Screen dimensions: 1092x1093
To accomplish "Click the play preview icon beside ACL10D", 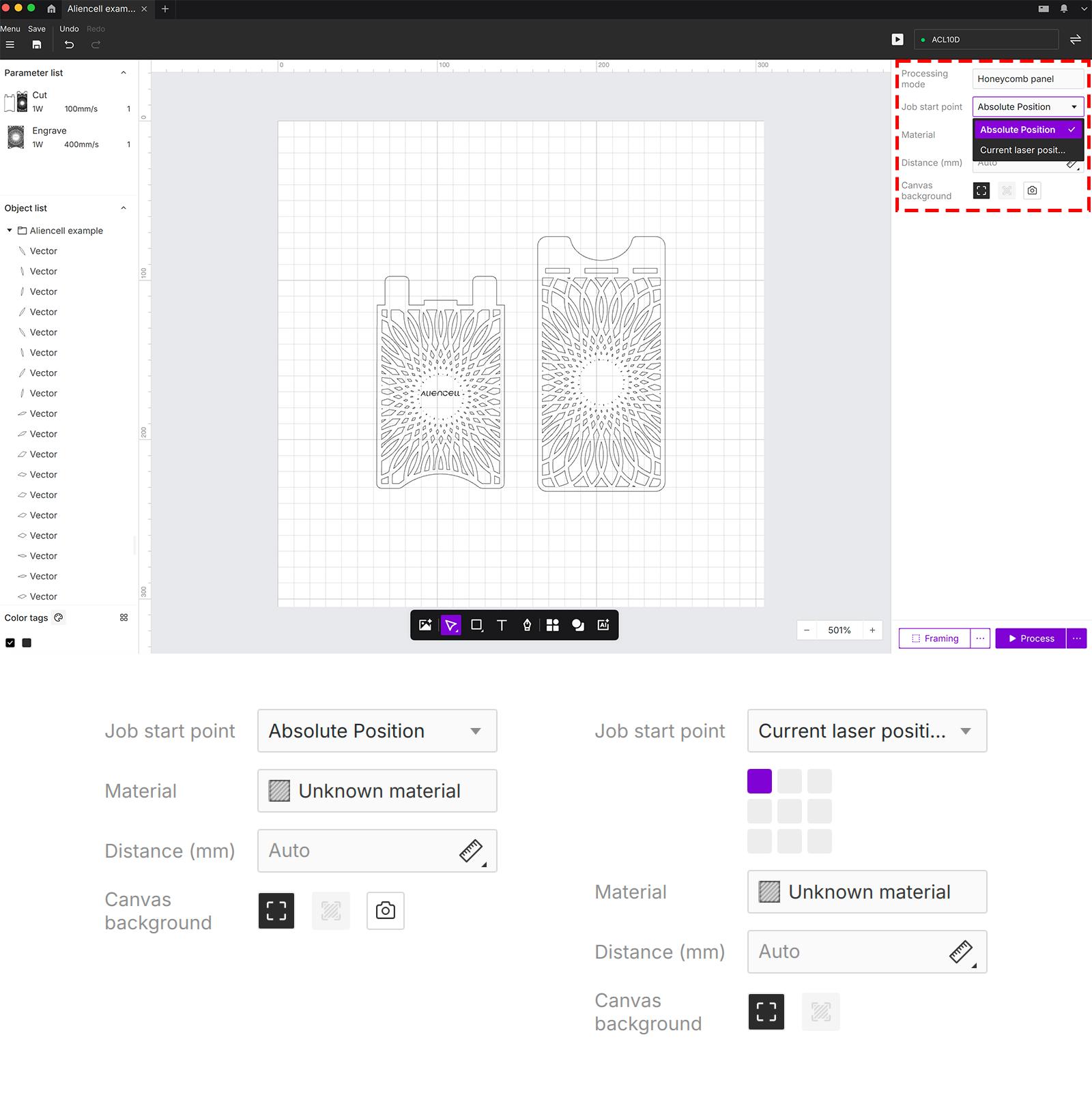I will pos(897,40).
